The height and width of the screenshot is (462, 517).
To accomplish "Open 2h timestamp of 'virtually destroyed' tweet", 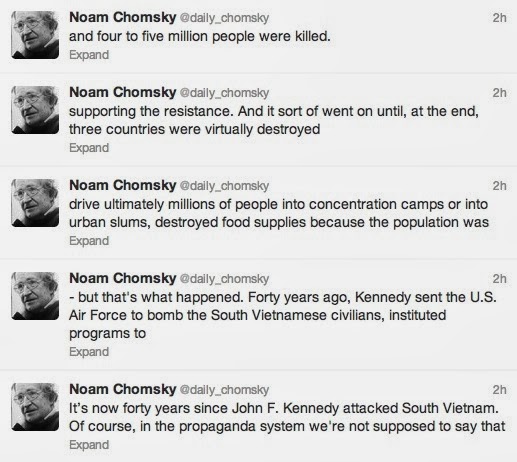I will coord(499,93).
